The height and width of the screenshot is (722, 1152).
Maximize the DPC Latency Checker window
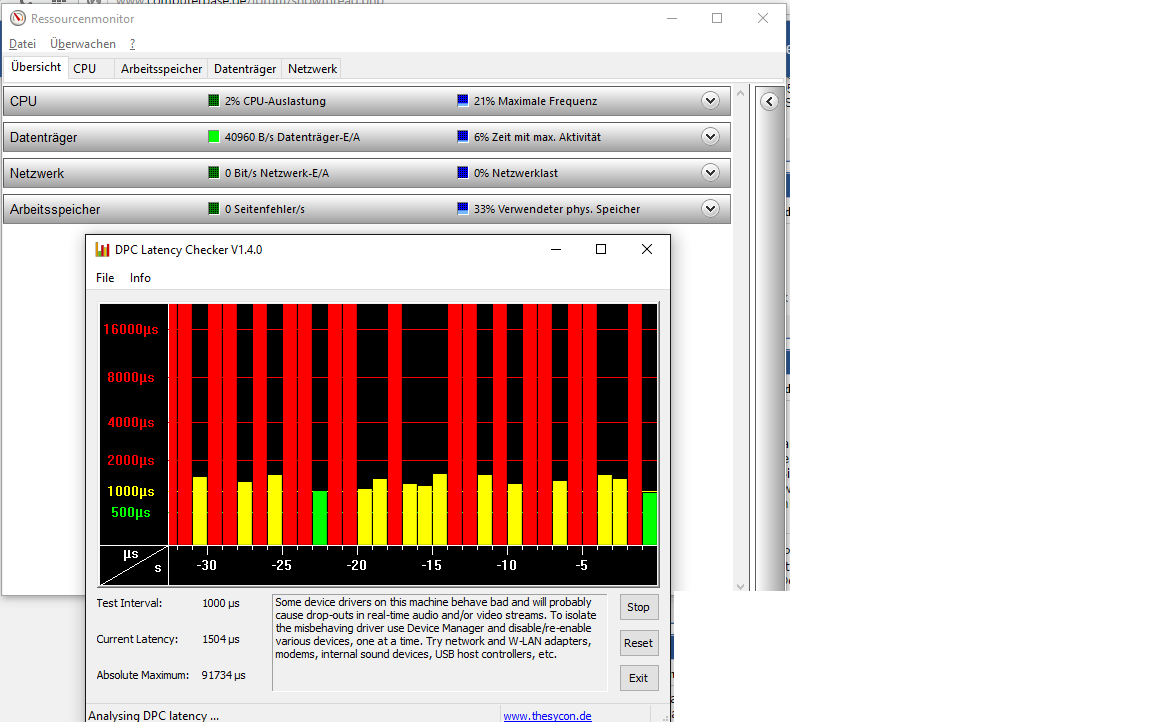click(x=601, y=250)
